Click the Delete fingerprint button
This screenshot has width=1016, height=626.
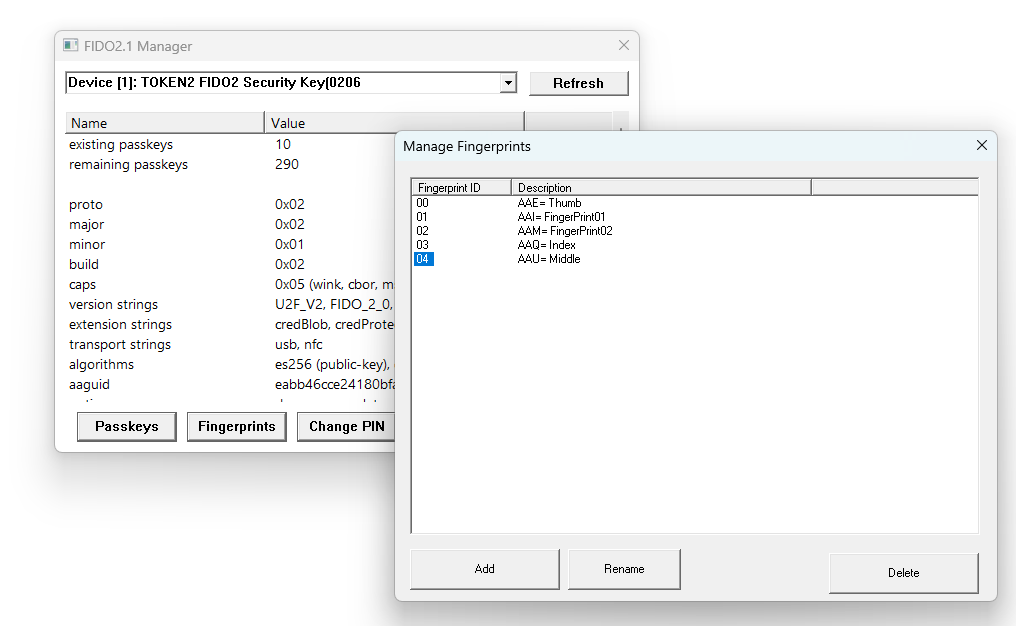point(903,572)
